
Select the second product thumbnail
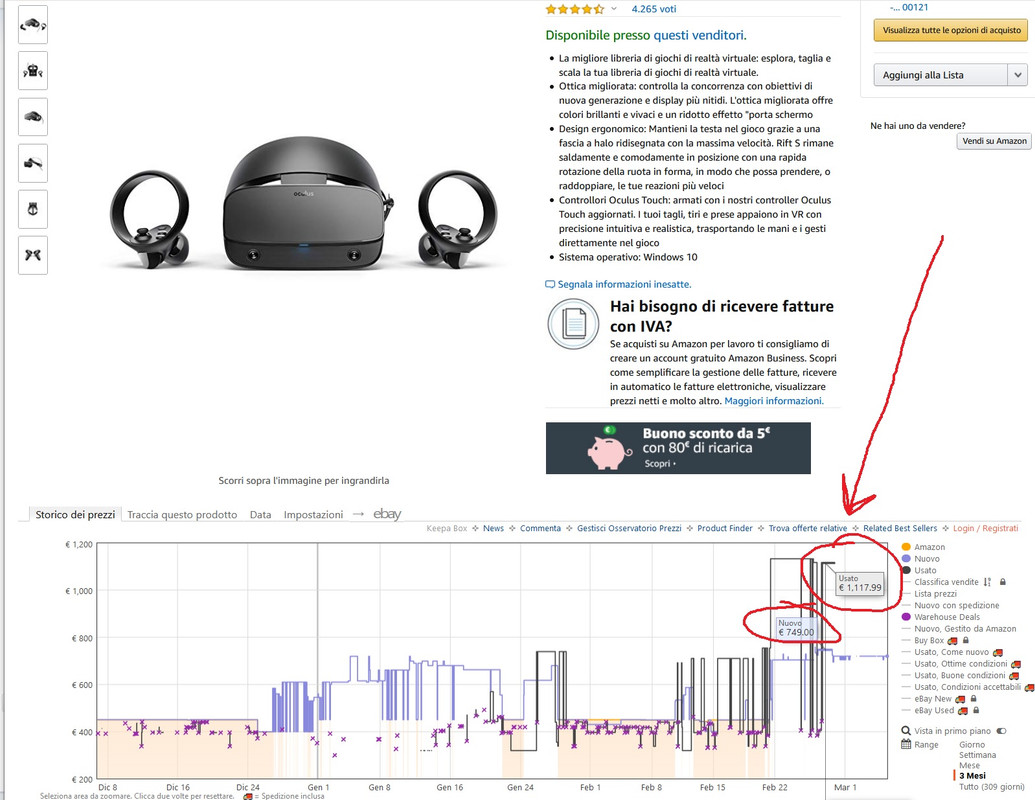pos(33,71)
